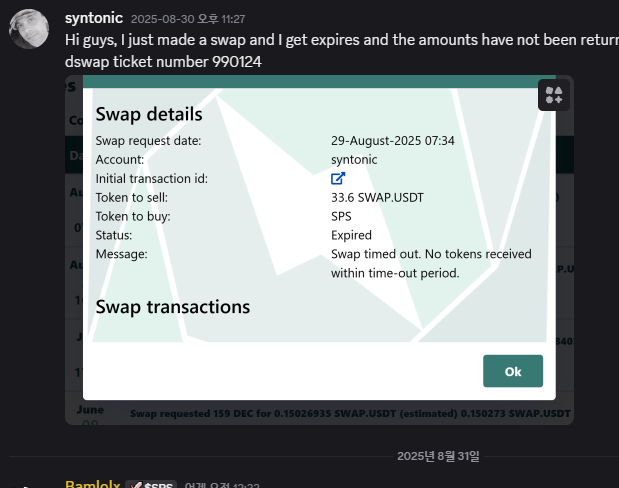Click the swap request date value
This screenshot has width=619, height=488.
393,141
